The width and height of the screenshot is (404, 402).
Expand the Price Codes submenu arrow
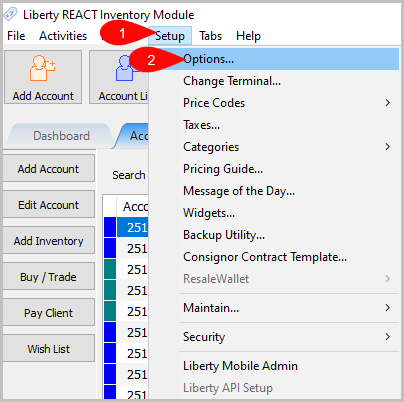387,103
